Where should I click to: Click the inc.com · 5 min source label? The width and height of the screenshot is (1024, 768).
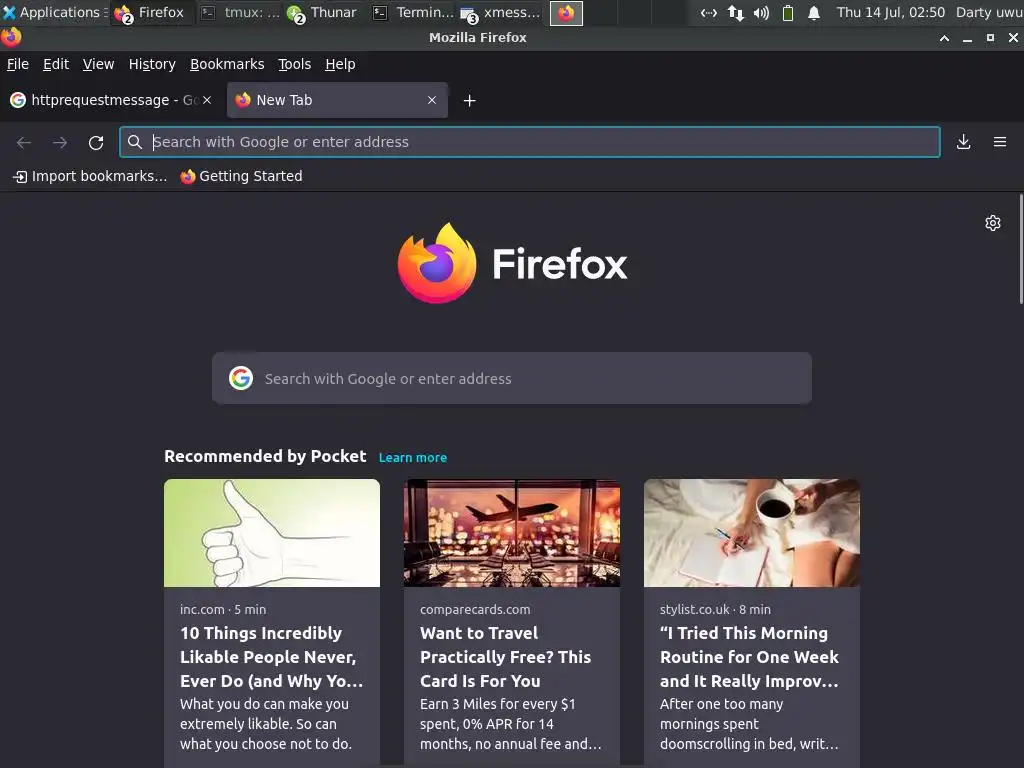(x=223, y=609)
